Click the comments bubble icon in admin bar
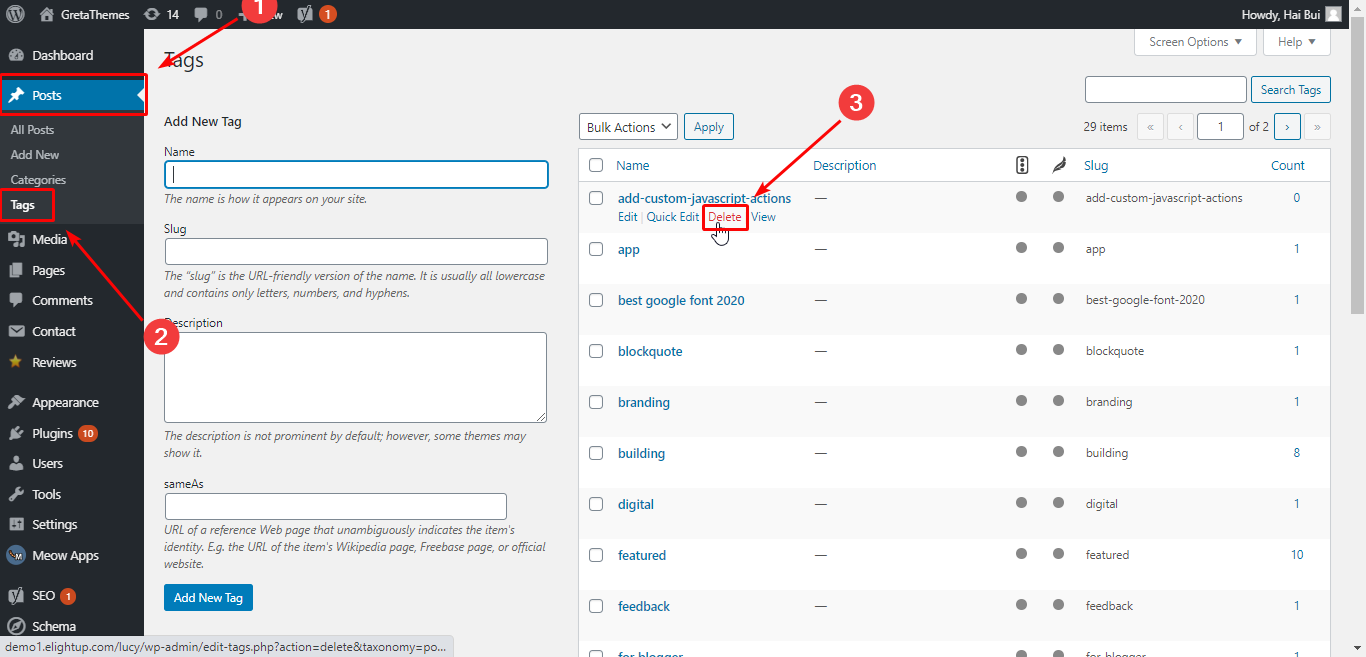Image resolution: width=1366 pixels, height=657 pixels. pyautogui.click(x=201, y=15)
